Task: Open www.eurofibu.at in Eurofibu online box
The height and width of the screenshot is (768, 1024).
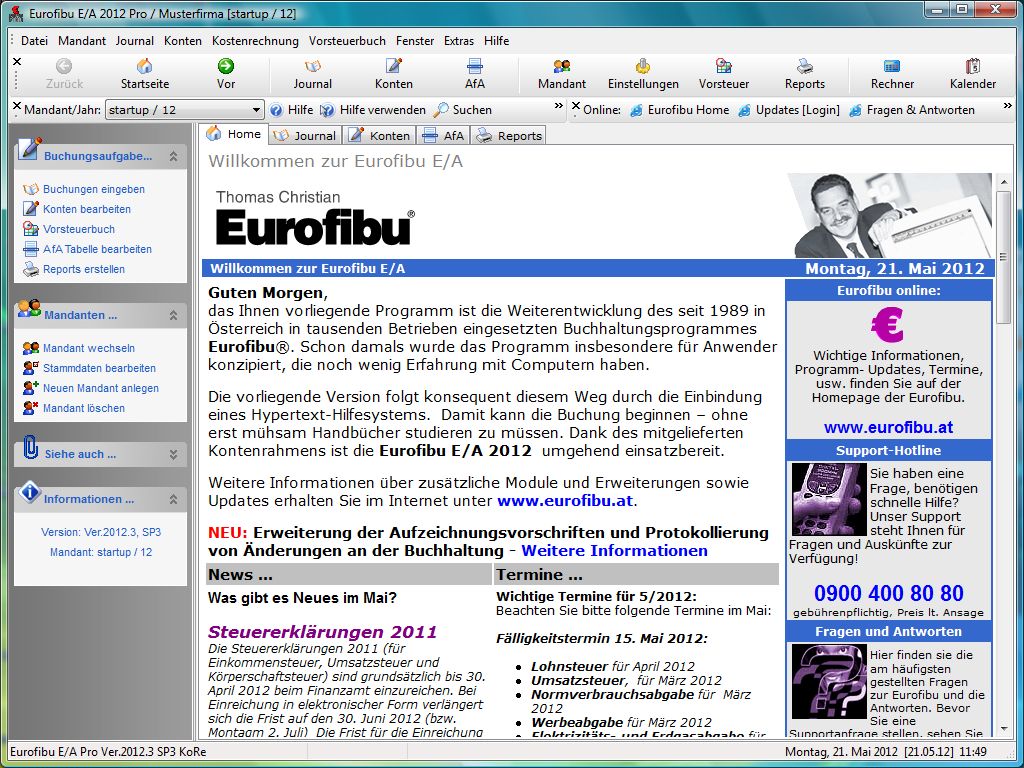Action: click(888, 427)
